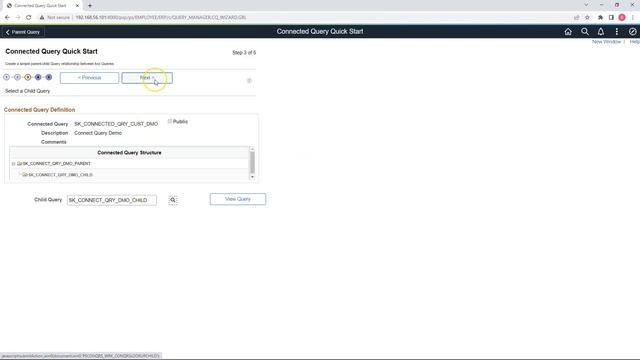Viewport: 640px width, 360px height.
Task: Select wizard step 5 circle
Action: click(49, 77)
